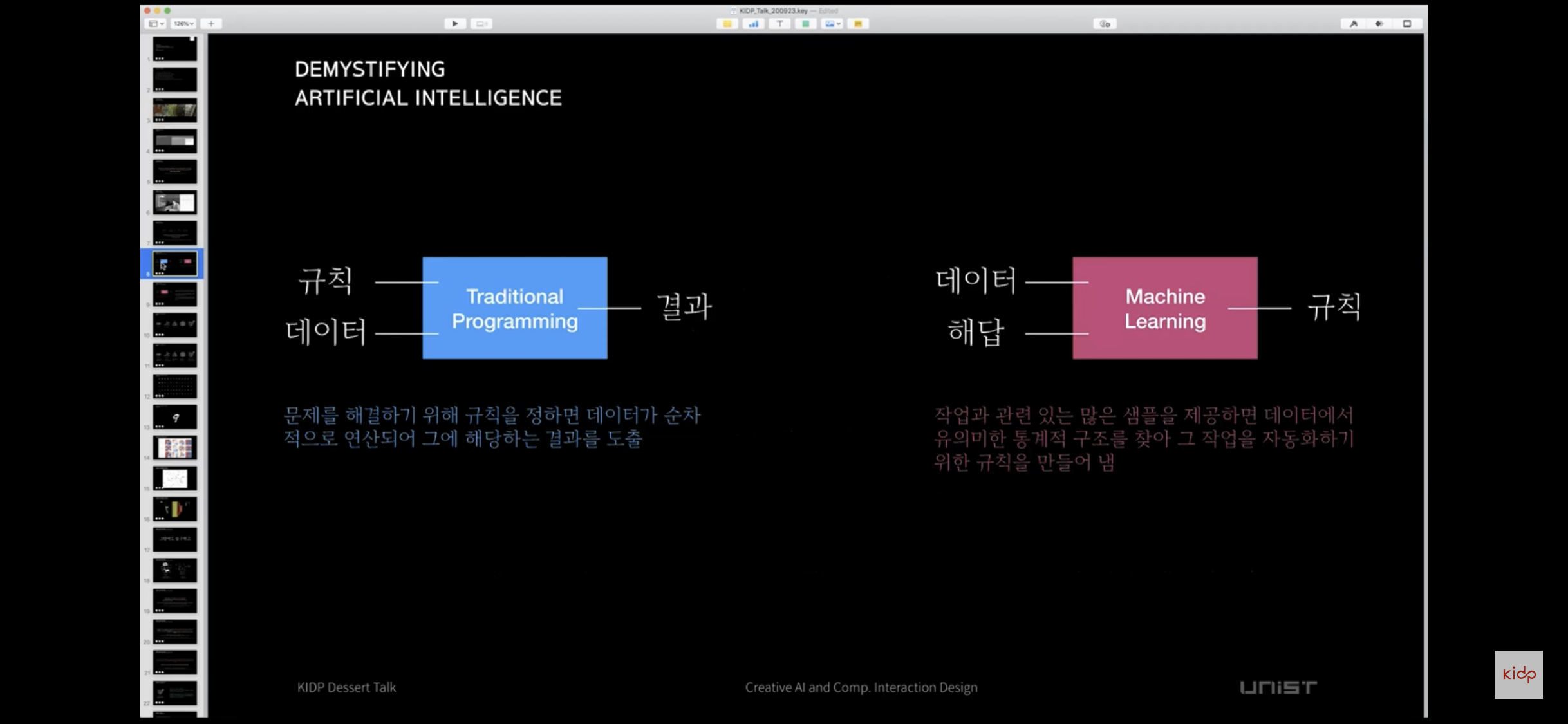This screenshot has height=724, width=1568.
Task: Select the slide 3 thumbnail with photo
Action: coord(175,110)
